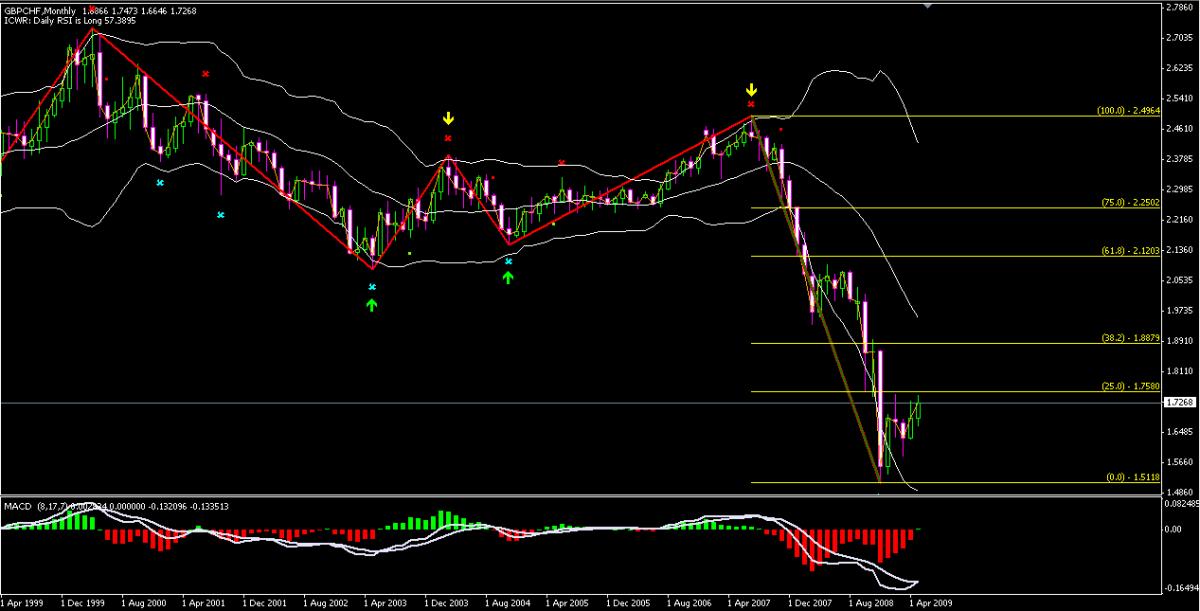
Task: Select the (25.0) - 1.7580 Fibonacci label
Action: coord(1131,386)
